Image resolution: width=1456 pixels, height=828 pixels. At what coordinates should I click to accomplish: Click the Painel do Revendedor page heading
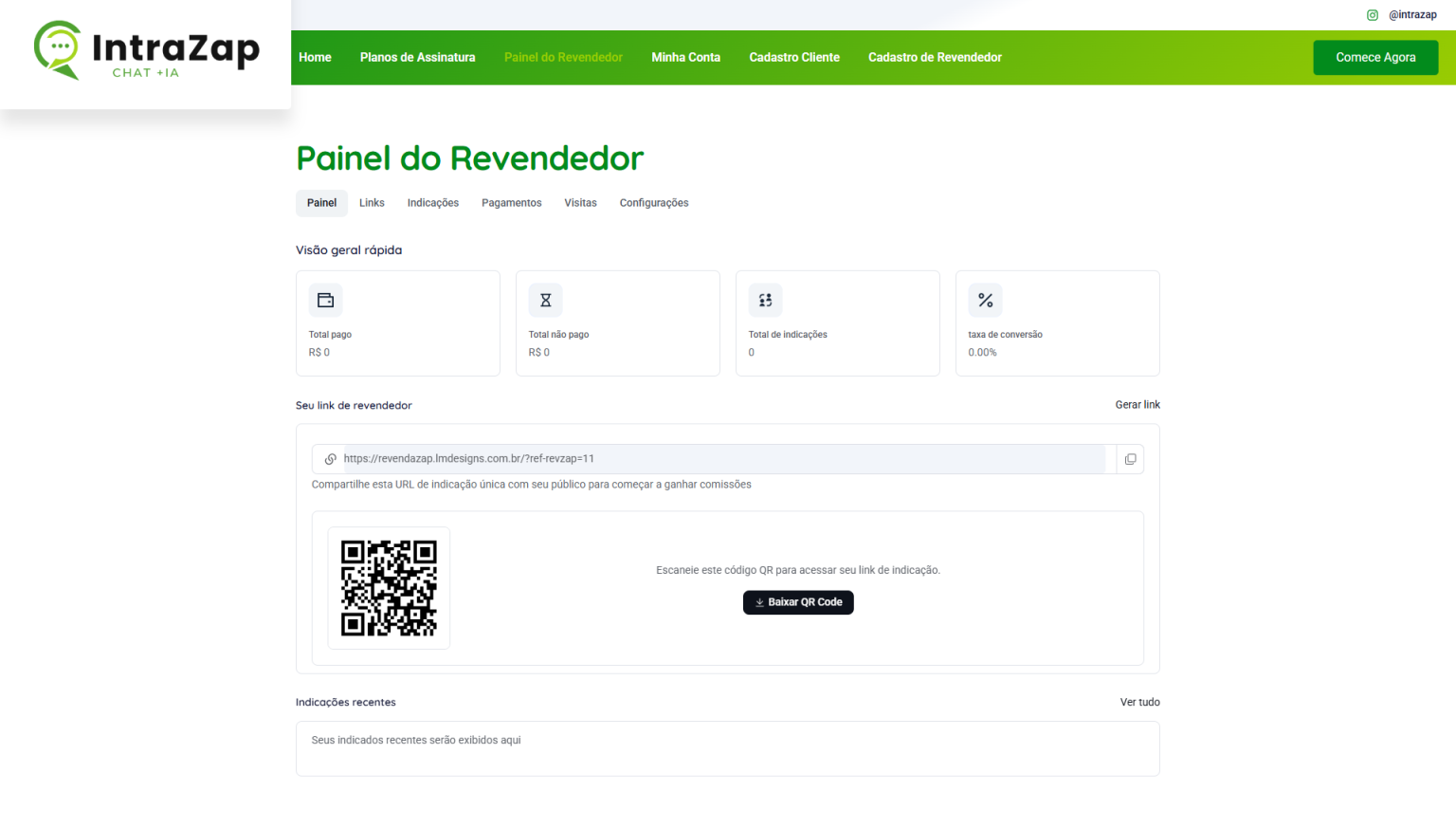[470, 158]
